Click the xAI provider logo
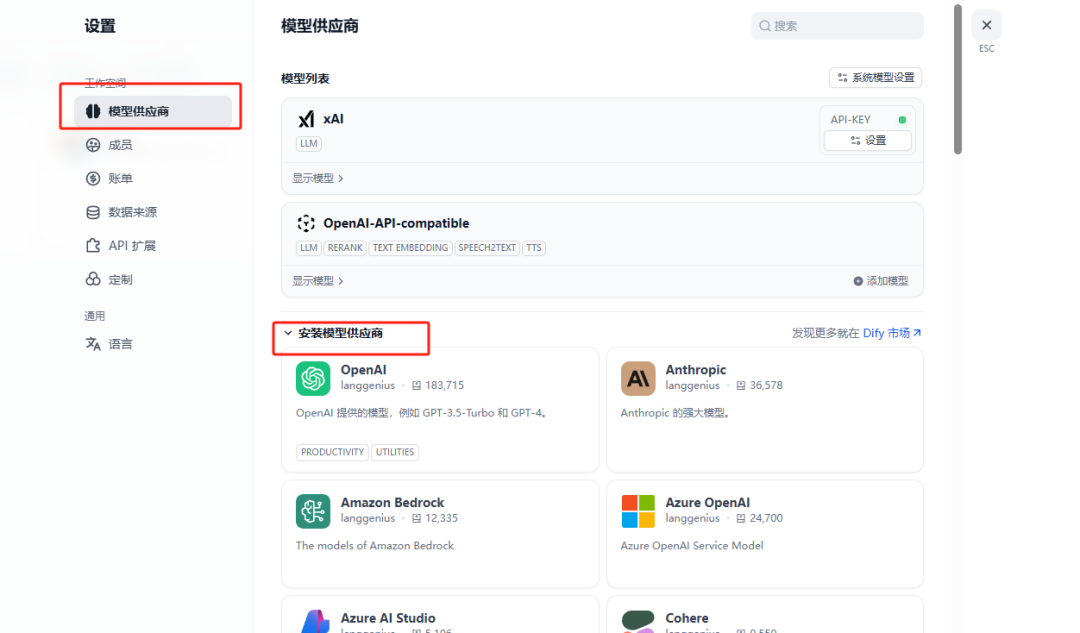The height and width of the screenshot is (633, 1080). point(306,119)
